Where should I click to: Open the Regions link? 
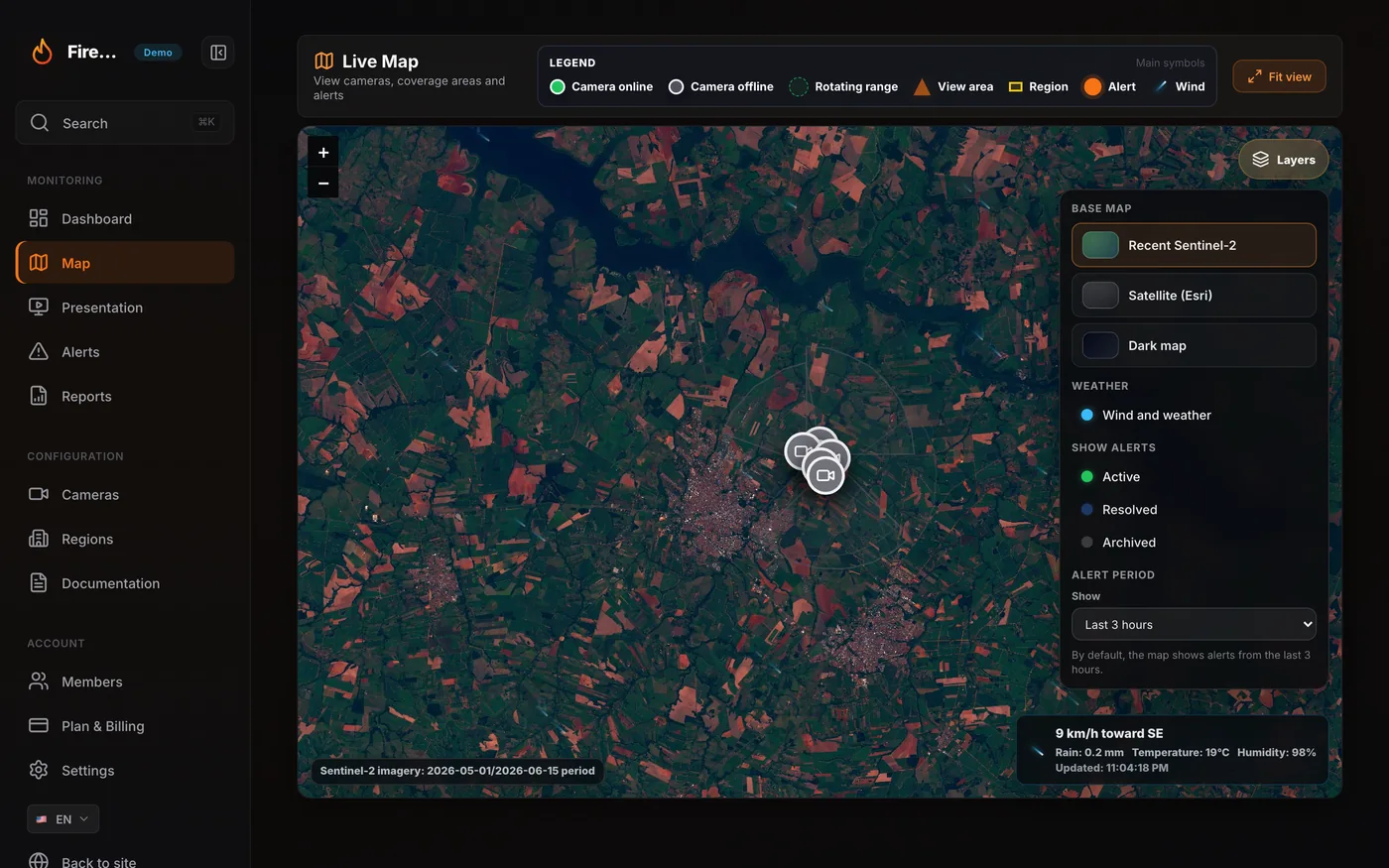pyautogui.click(x=125, y=539)
